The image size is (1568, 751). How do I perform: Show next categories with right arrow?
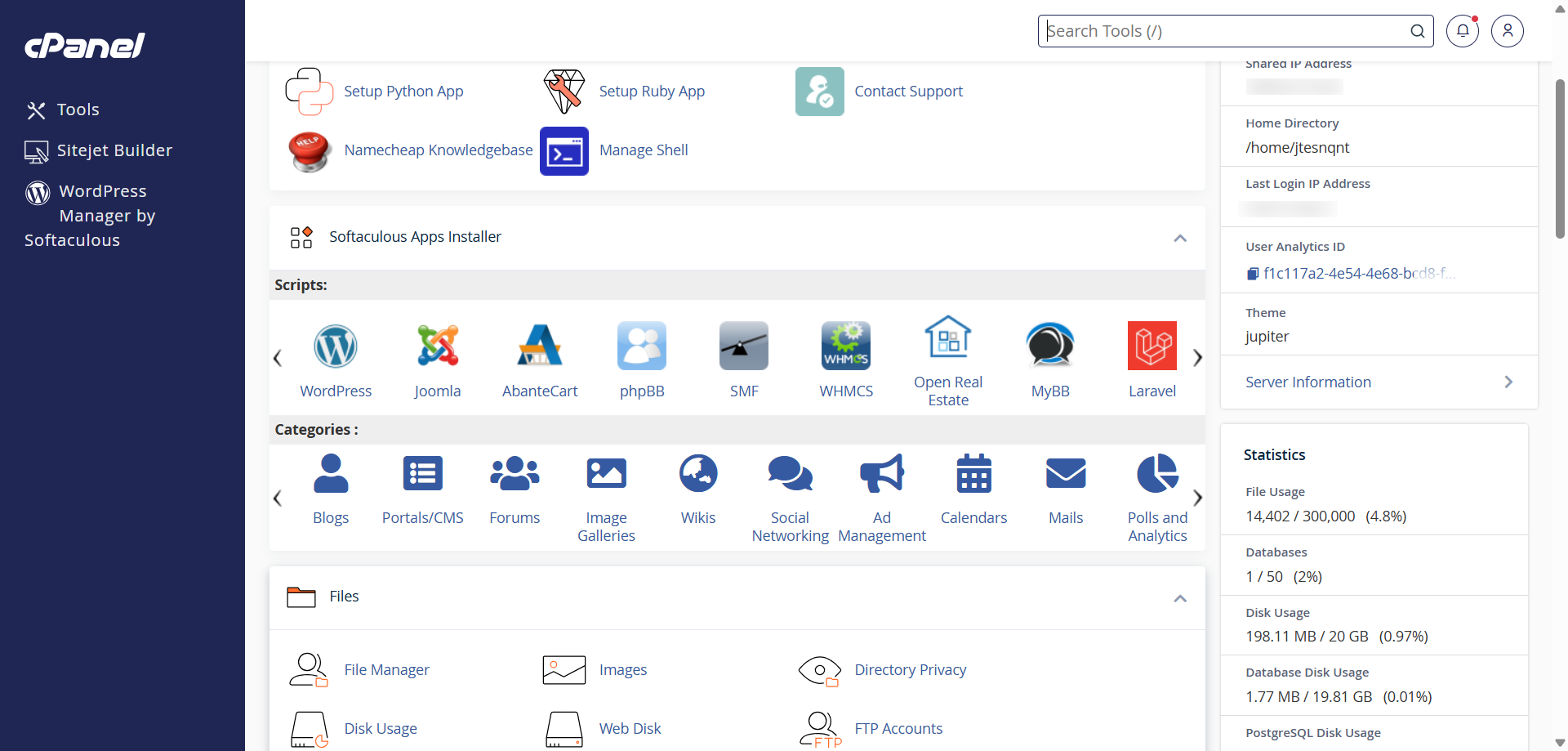(x=1197, y=498)
